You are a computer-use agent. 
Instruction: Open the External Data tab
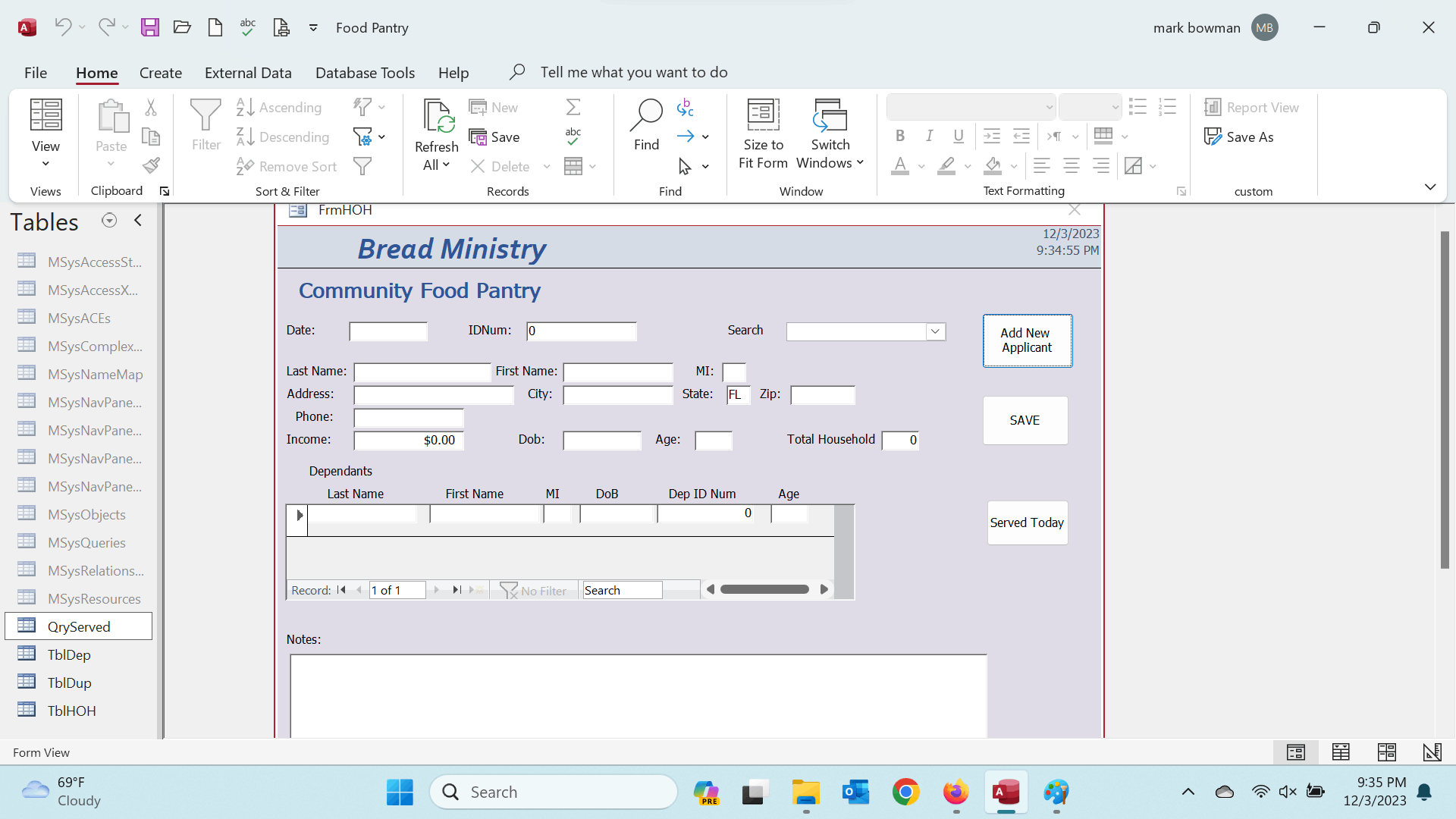[x=248, y=73]
